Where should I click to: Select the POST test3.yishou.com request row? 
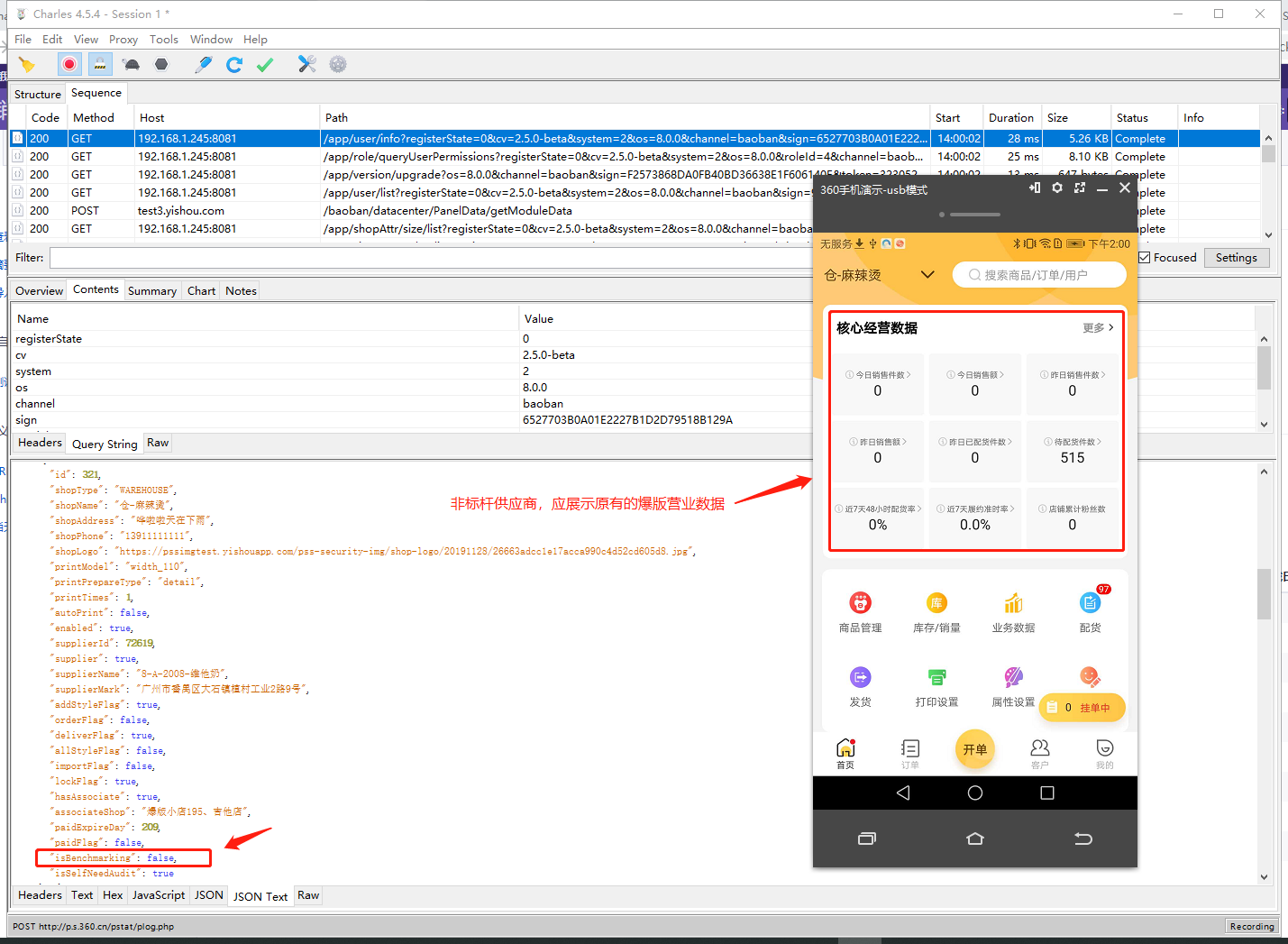click(x=411, y=210)
